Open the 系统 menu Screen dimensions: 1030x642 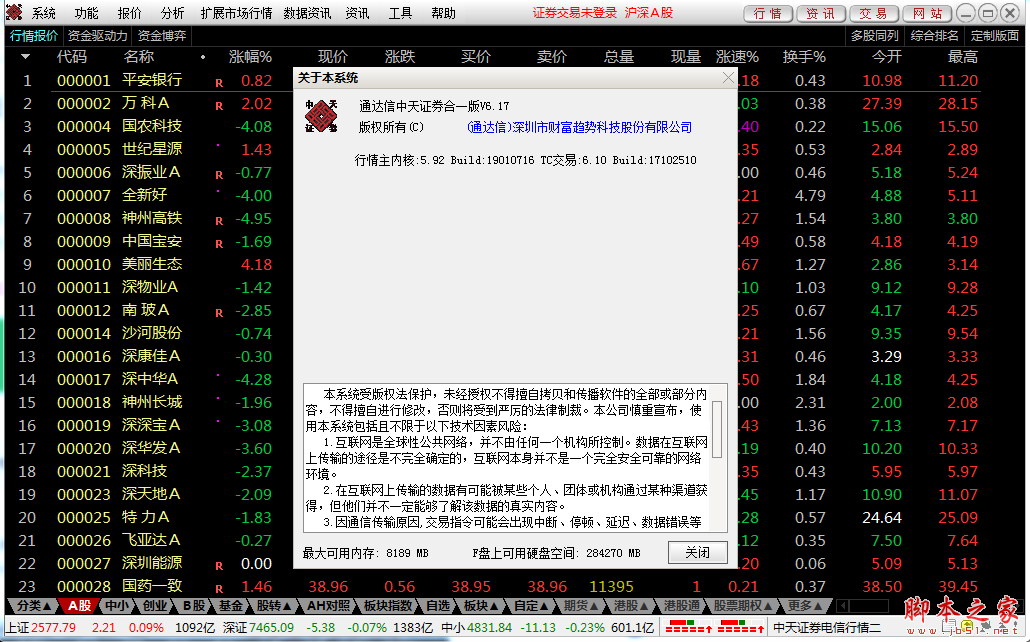click(43, 13)
